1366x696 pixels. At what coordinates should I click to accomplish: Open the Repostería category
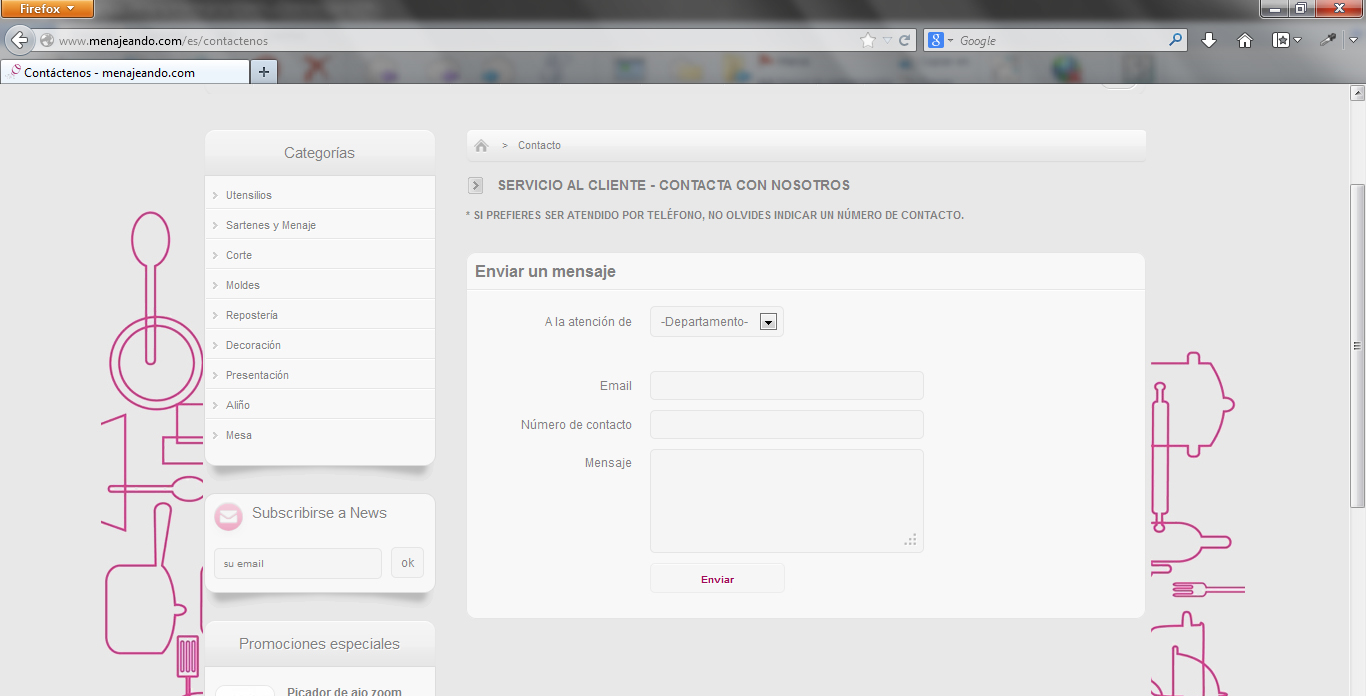pyautogui.click(x=252, y=315)
